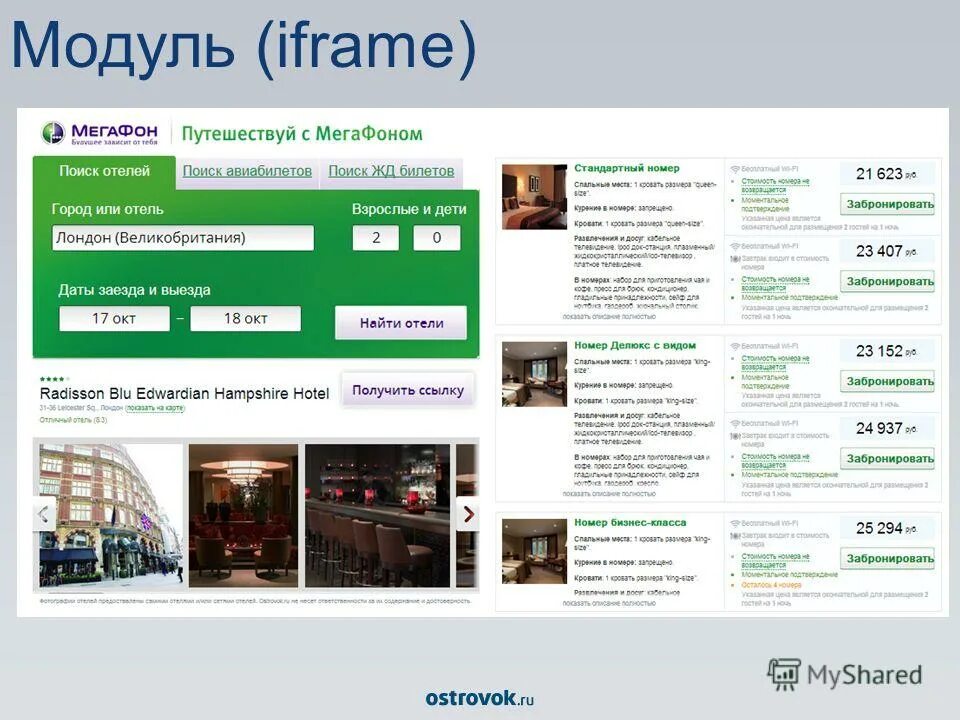Click the Отличный отель rating text
The image size is (960, 720).
73,420
